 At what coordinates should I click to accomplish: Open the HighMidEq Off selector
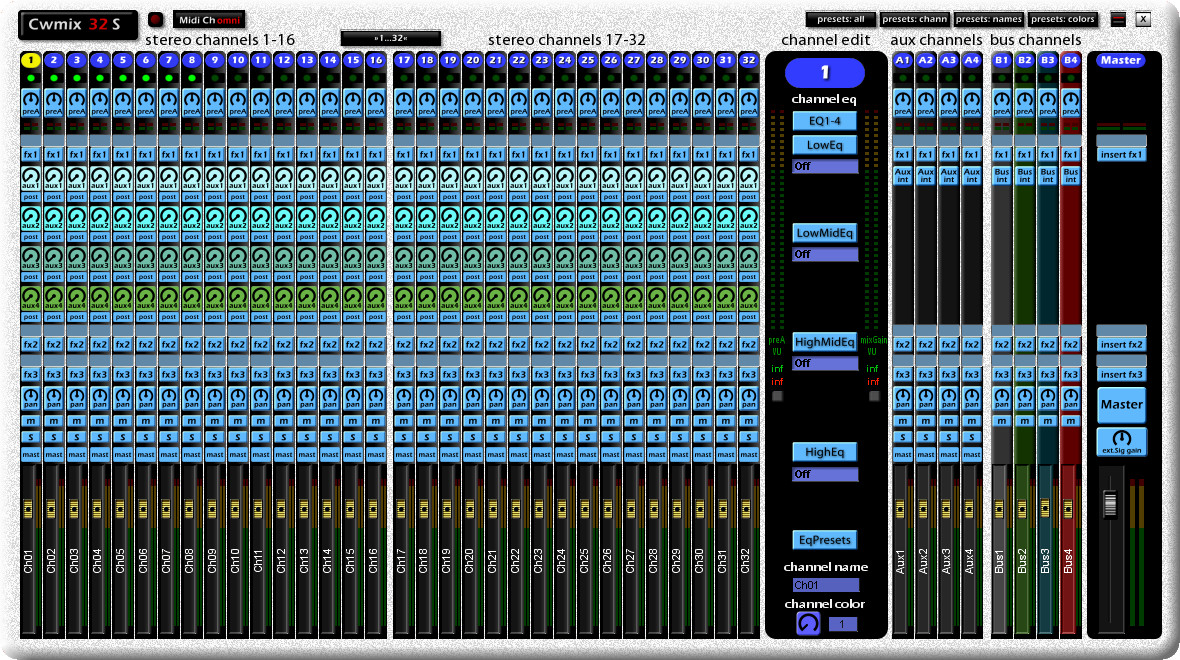pos(825,364)
